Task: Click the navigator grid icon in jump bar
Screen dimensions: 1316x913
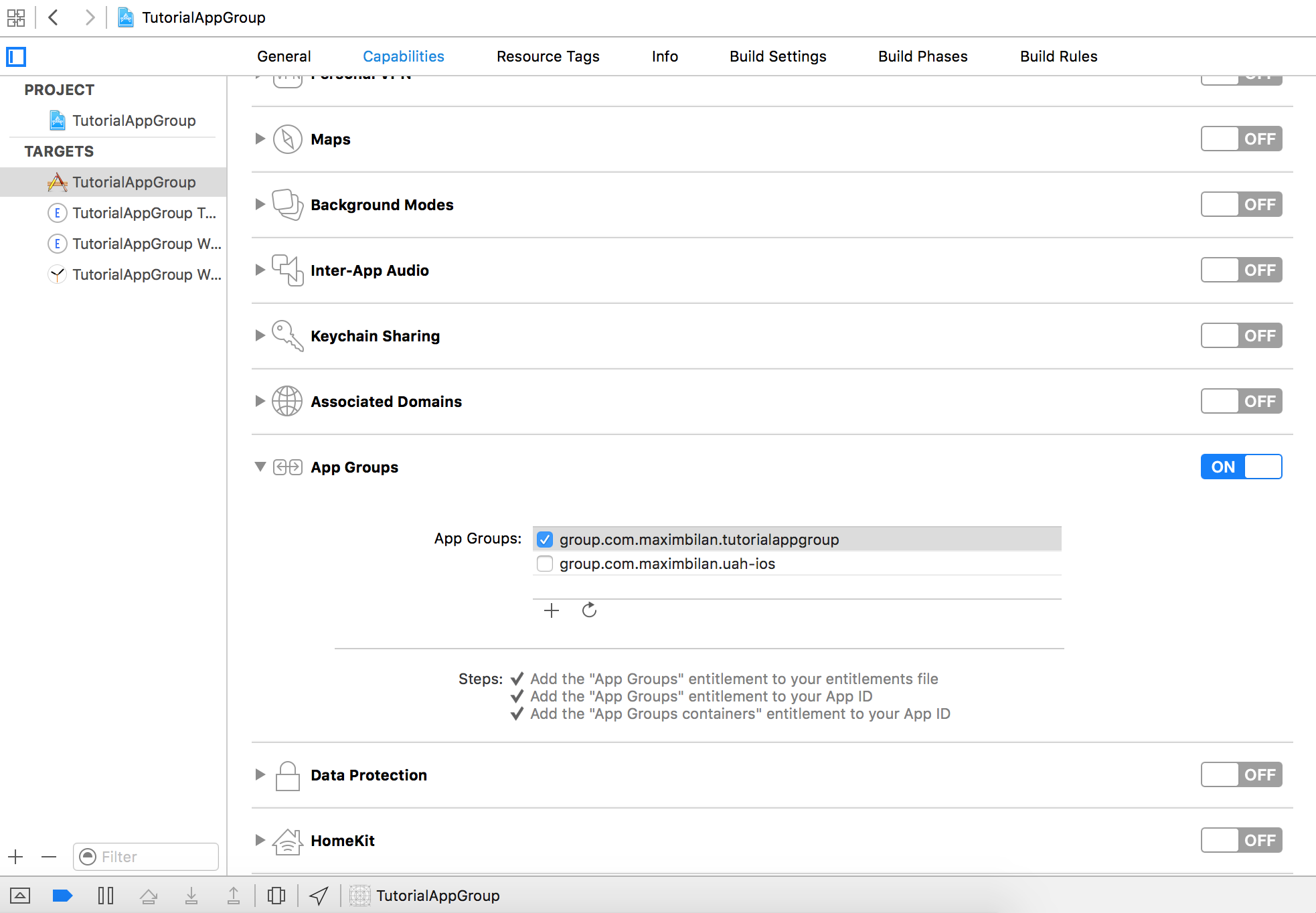Action: (x=16, y=17)
